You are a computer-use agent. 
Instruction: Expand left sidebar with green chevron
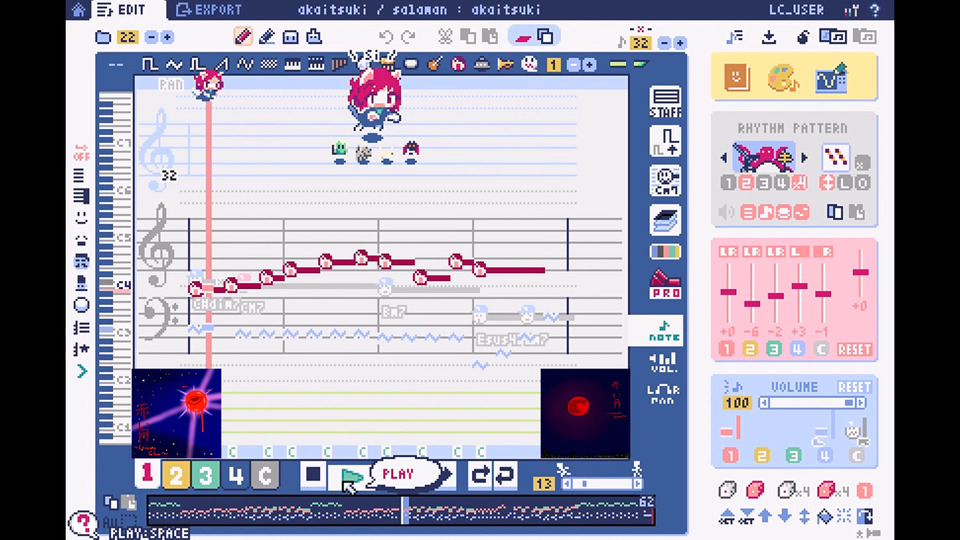point(82,371)
